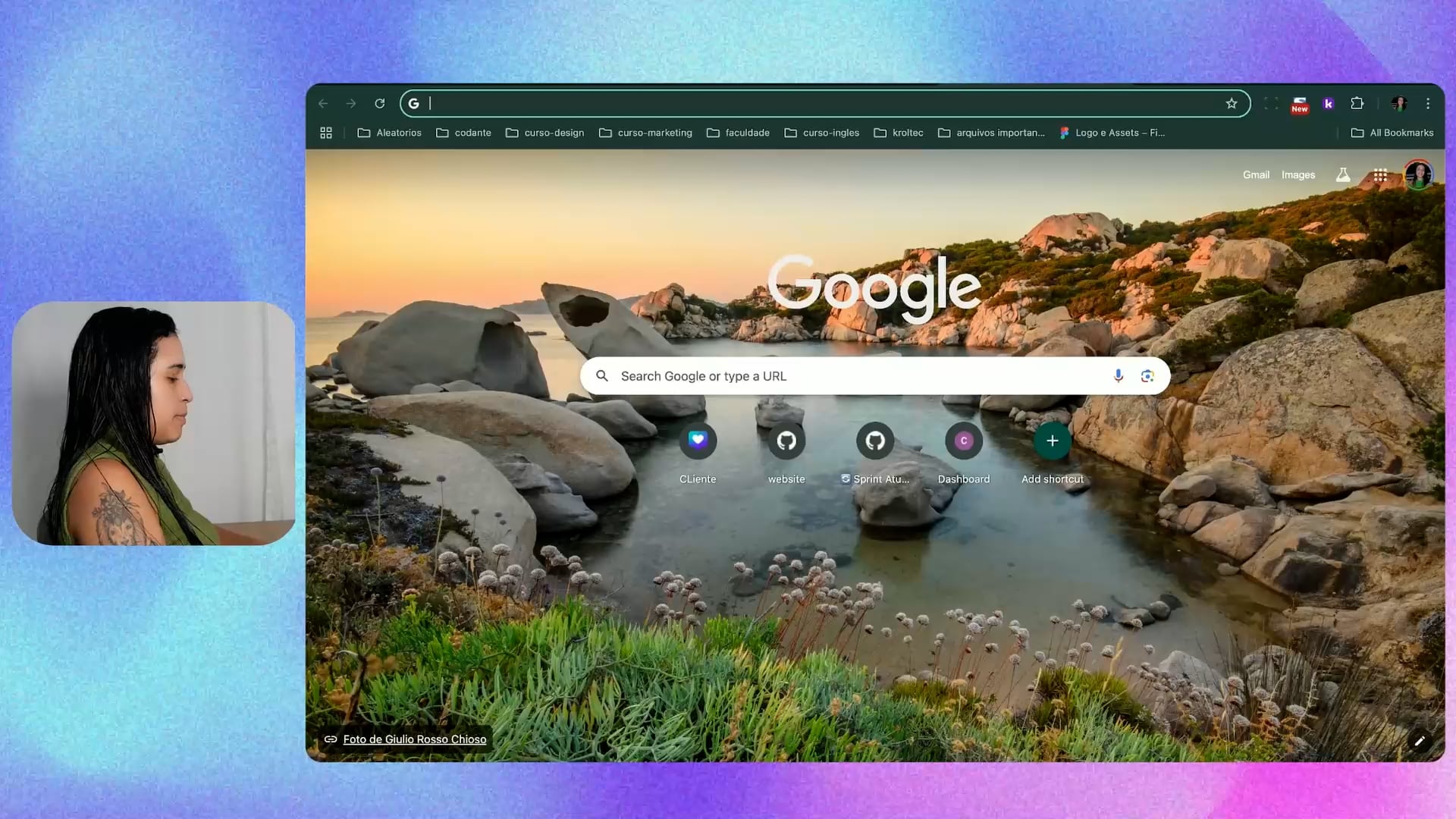Image resolution: width=1456 pixels, height=819 pixels.
Task: Open Foto de Giulio Rosso Chioso link
Action: pos(414,739)
